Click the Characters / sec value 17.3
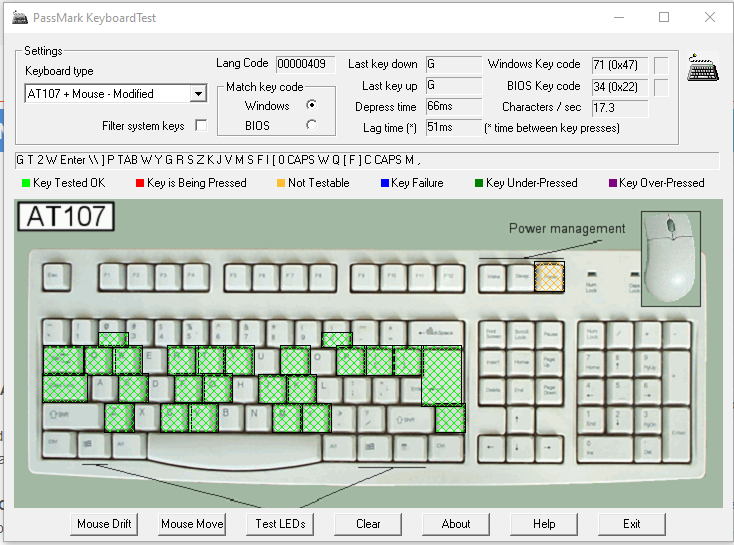734x545 pixels. 620,108
